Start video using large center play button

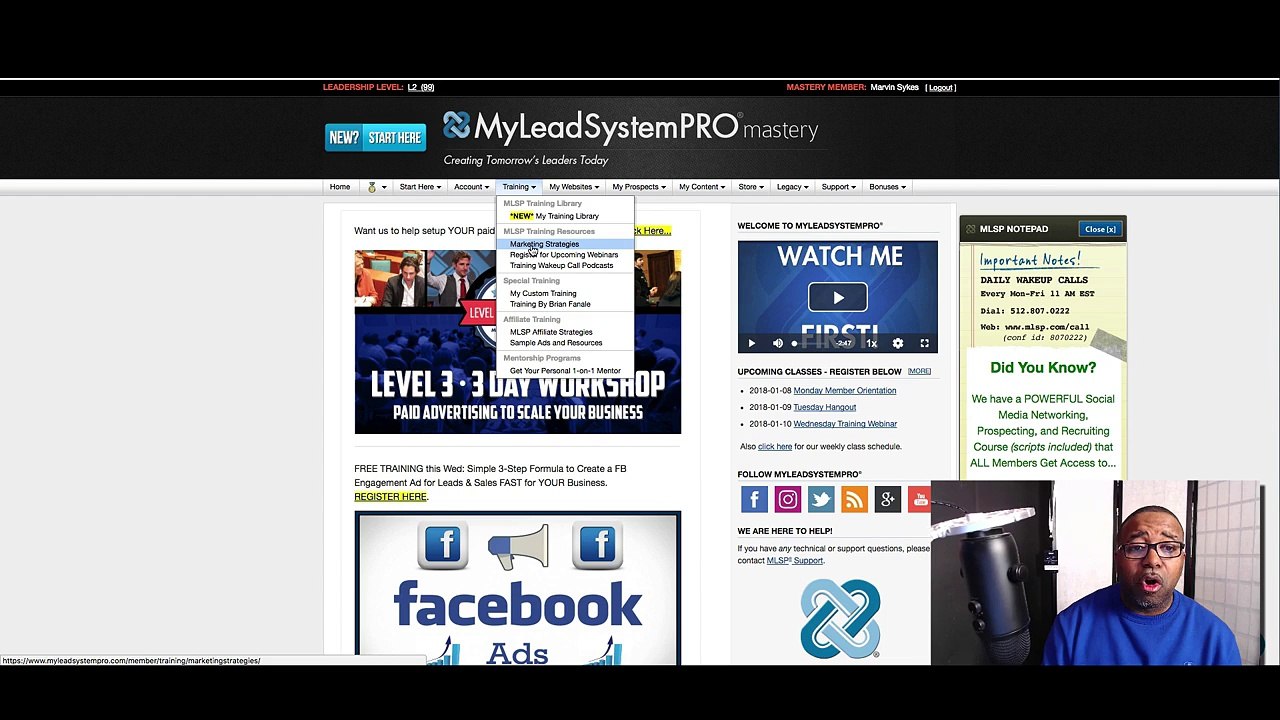coord(838,297)
